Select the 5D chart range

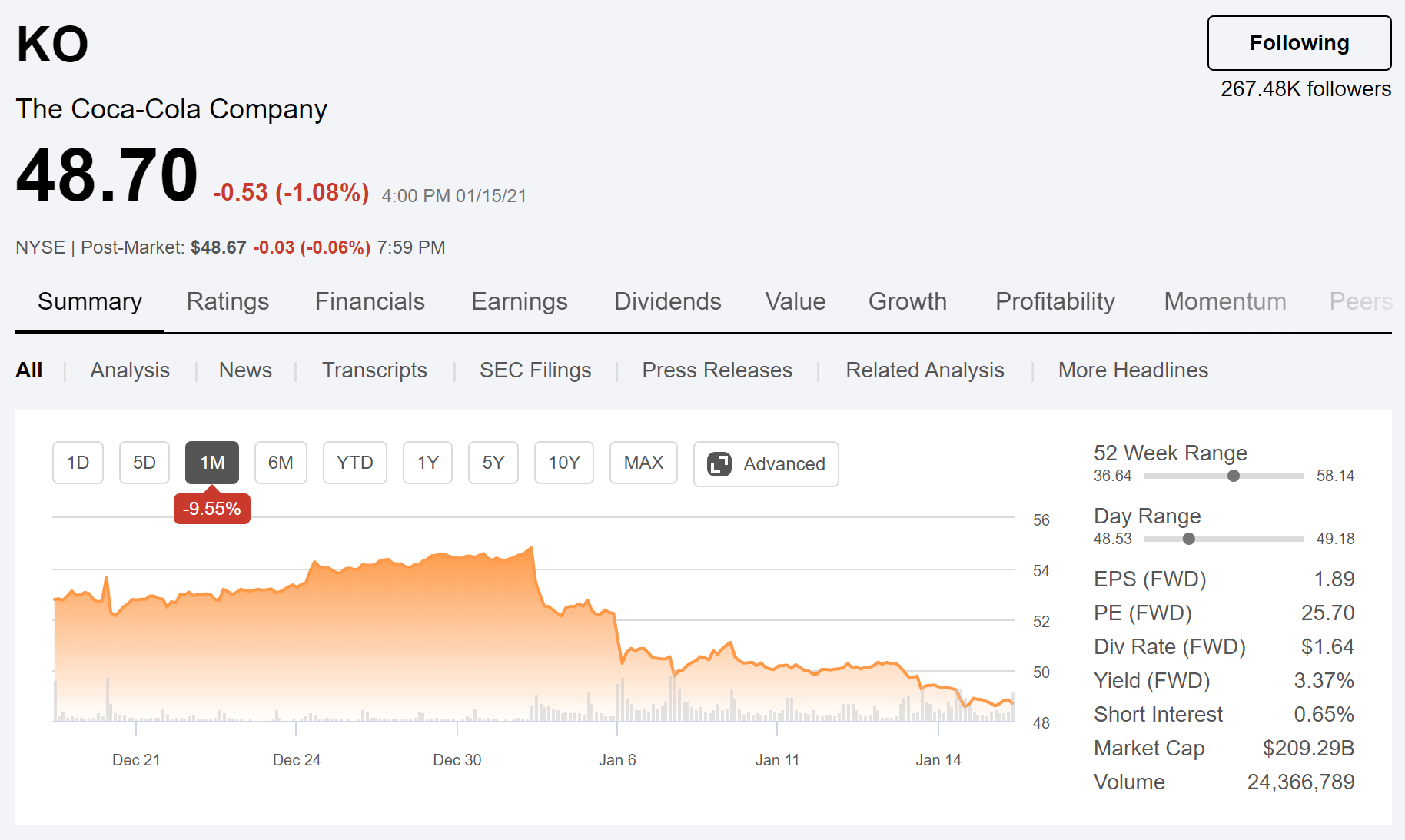[144, 463]
